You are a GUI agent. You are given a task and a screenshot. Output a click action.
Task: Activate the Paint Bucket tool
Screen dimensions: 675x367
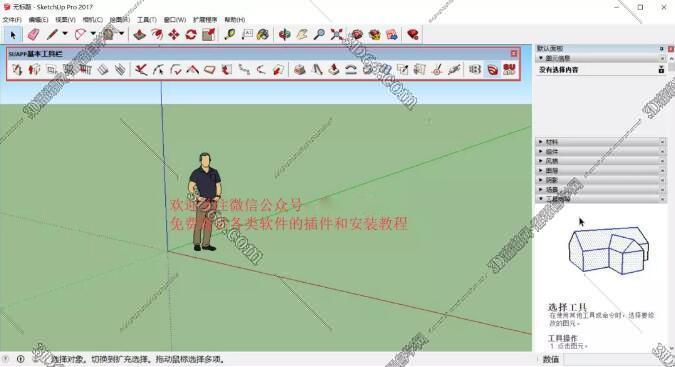[263, 34]
